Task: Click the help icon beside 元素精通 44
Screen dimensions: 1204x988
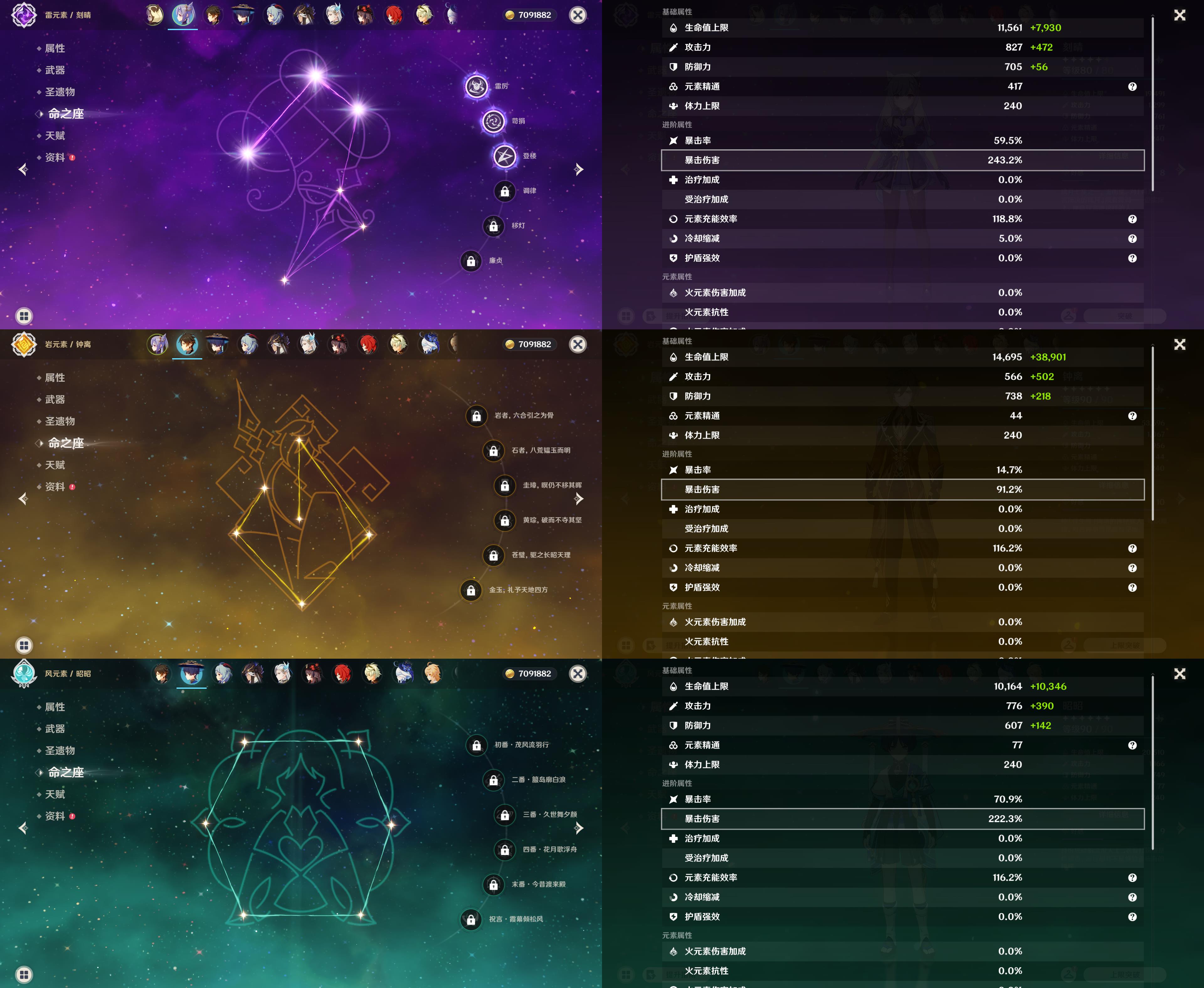Action: click(1132, 416)
